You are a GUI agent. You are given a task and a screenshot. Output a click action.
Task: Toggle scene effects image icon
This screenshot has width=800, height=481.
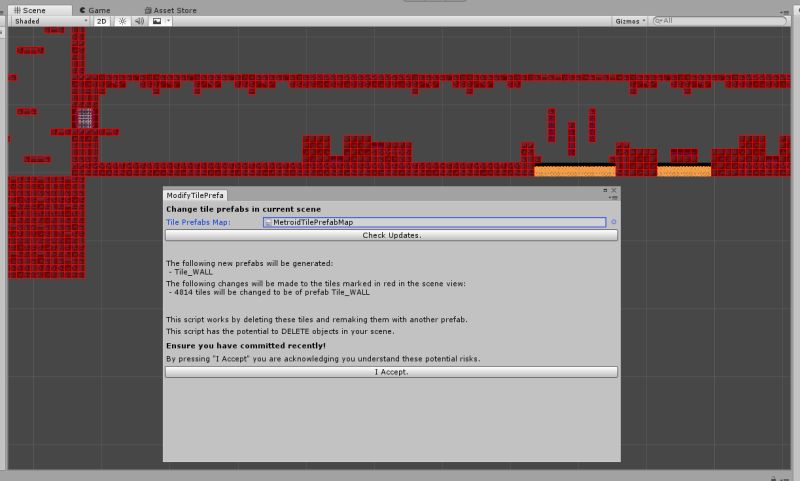click(x=157, y=21)
